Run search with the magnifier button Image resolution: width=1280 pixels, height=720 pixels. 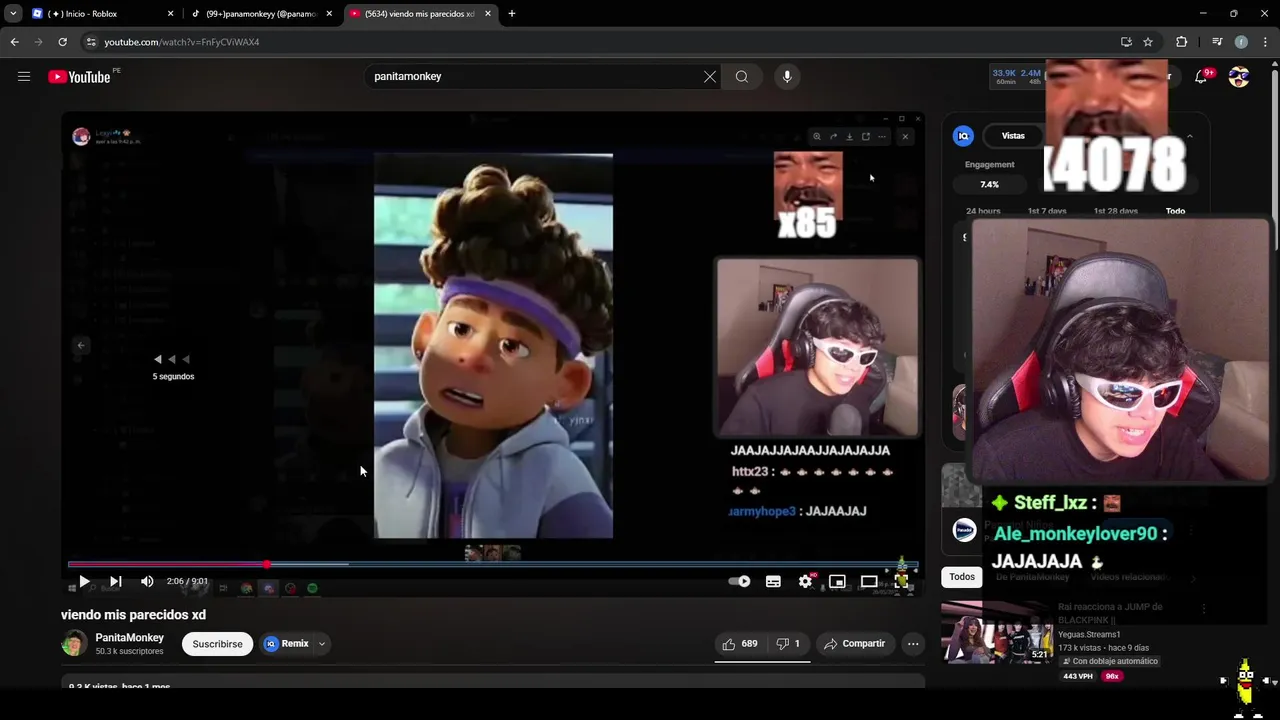tap(742, 76)
